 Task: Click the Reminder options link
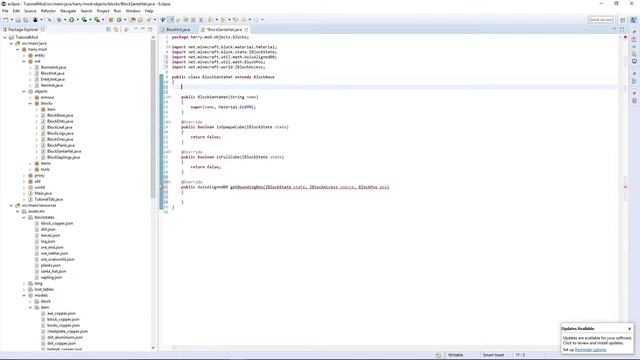[x=590, y=350]
